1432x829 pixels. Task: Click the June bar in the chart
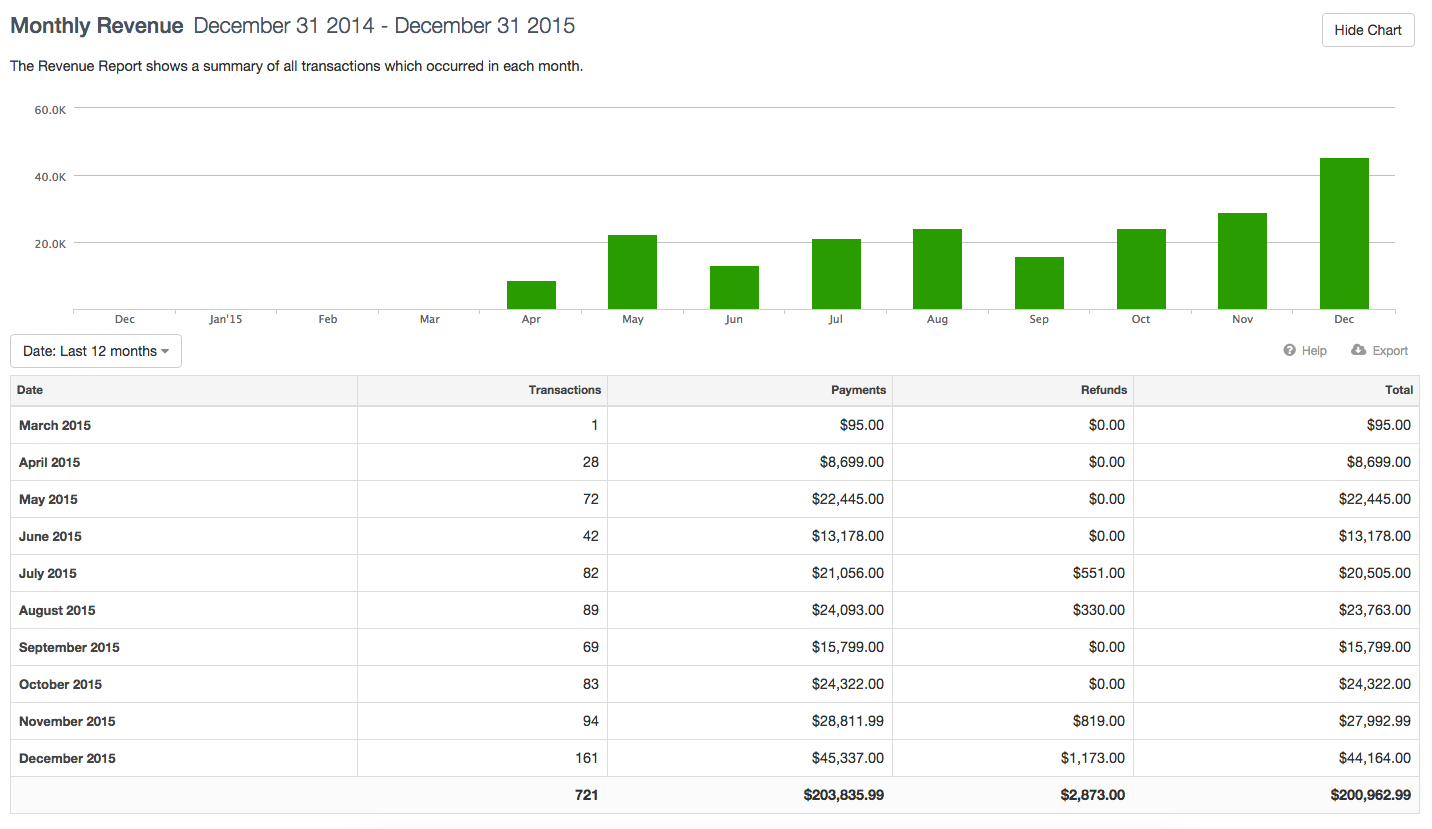(x=734, y=287)
